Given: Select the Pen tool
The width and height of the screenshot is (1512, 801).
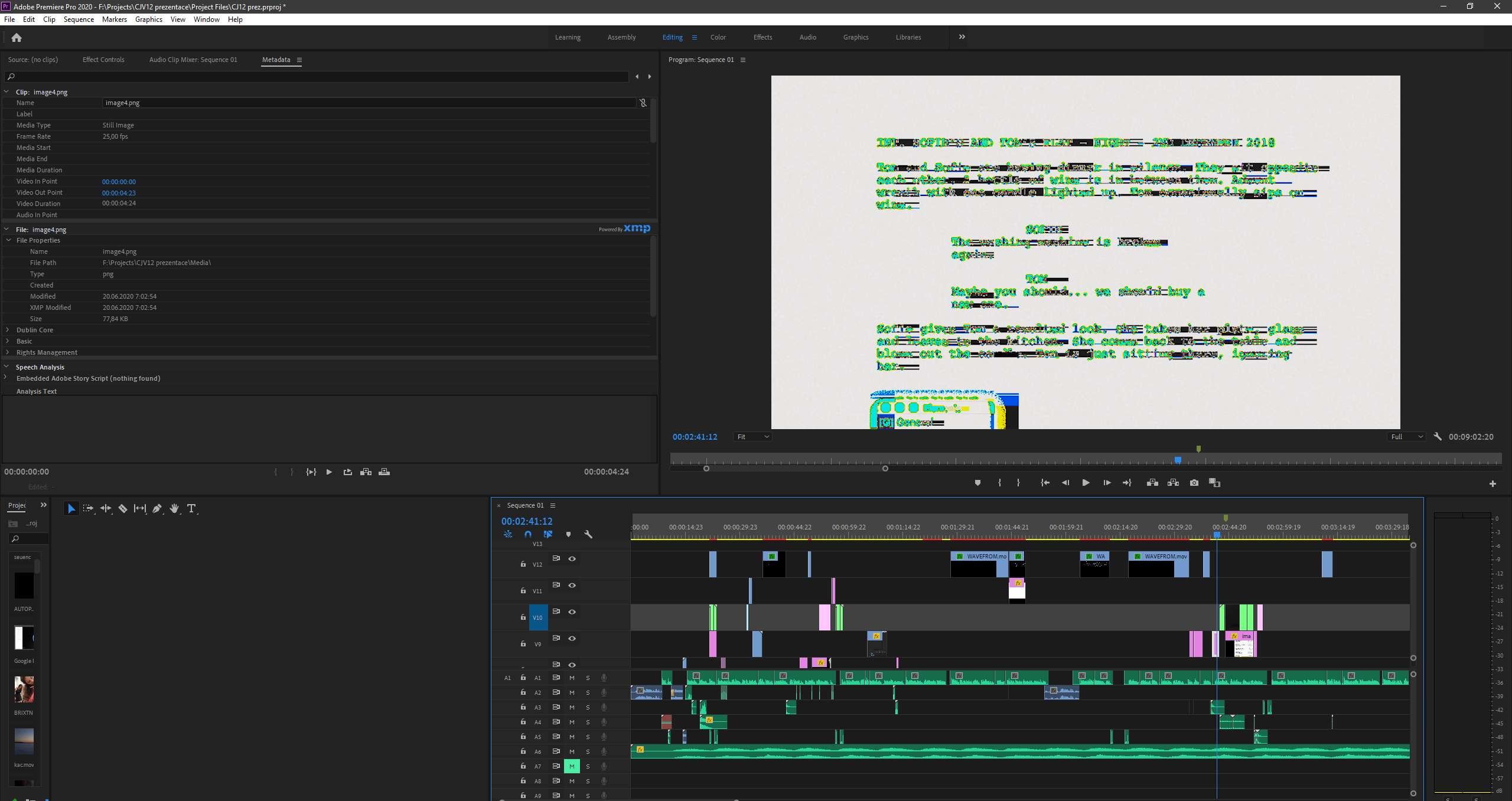Looking at the screenshot, I should point(157,508).
